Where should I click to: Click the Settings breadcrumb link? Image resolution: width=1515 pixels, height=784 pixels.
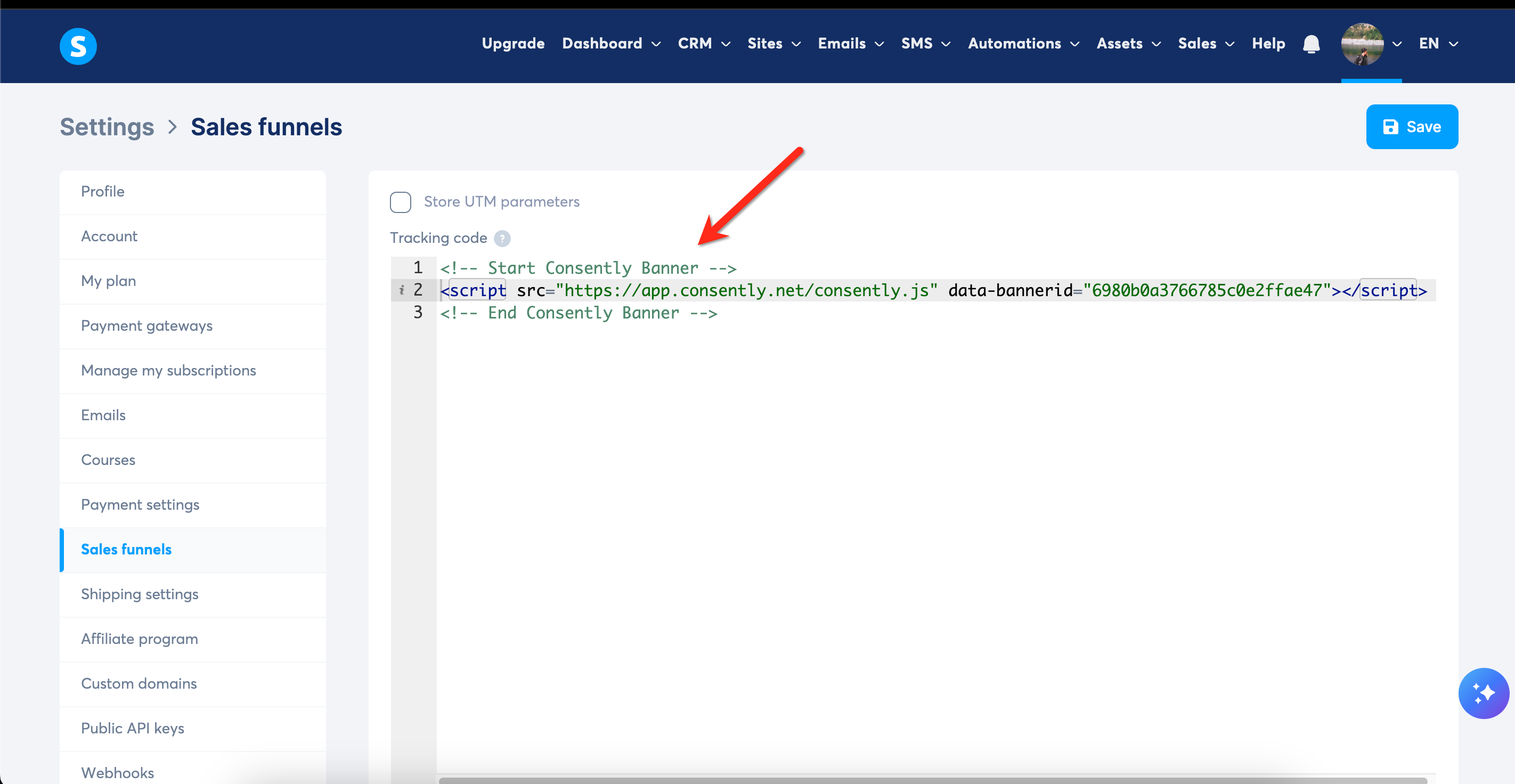[107, 127]
